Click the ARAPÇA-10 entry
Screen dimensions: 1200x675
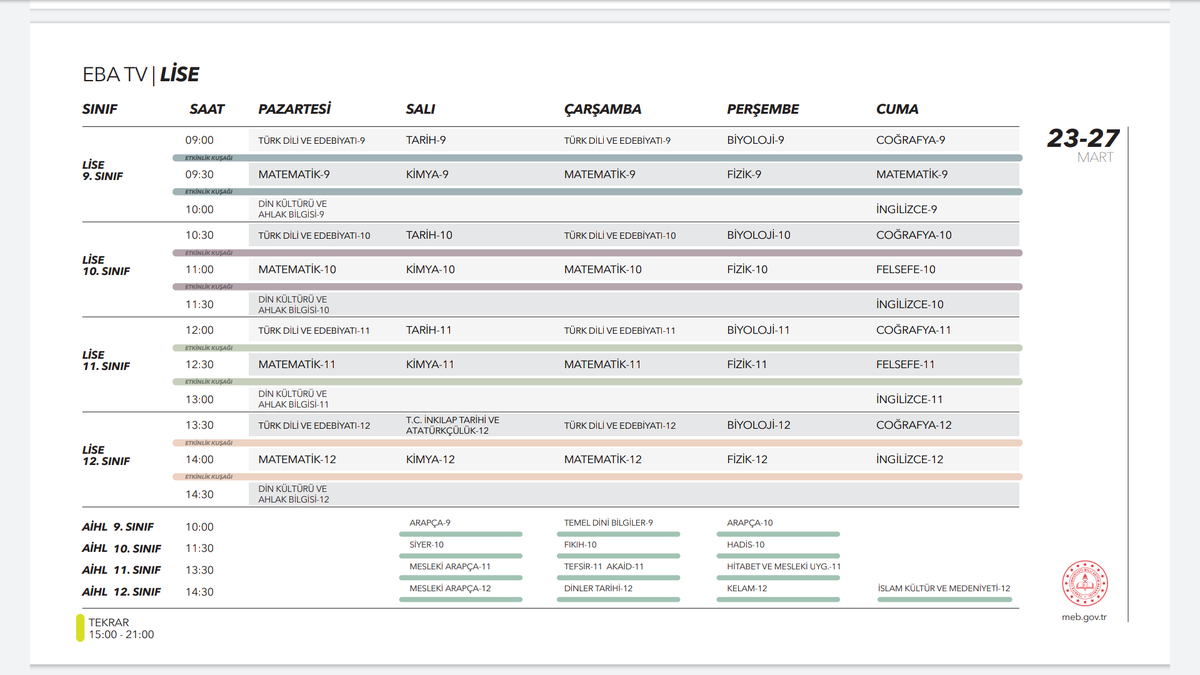(x=750, y=523)
